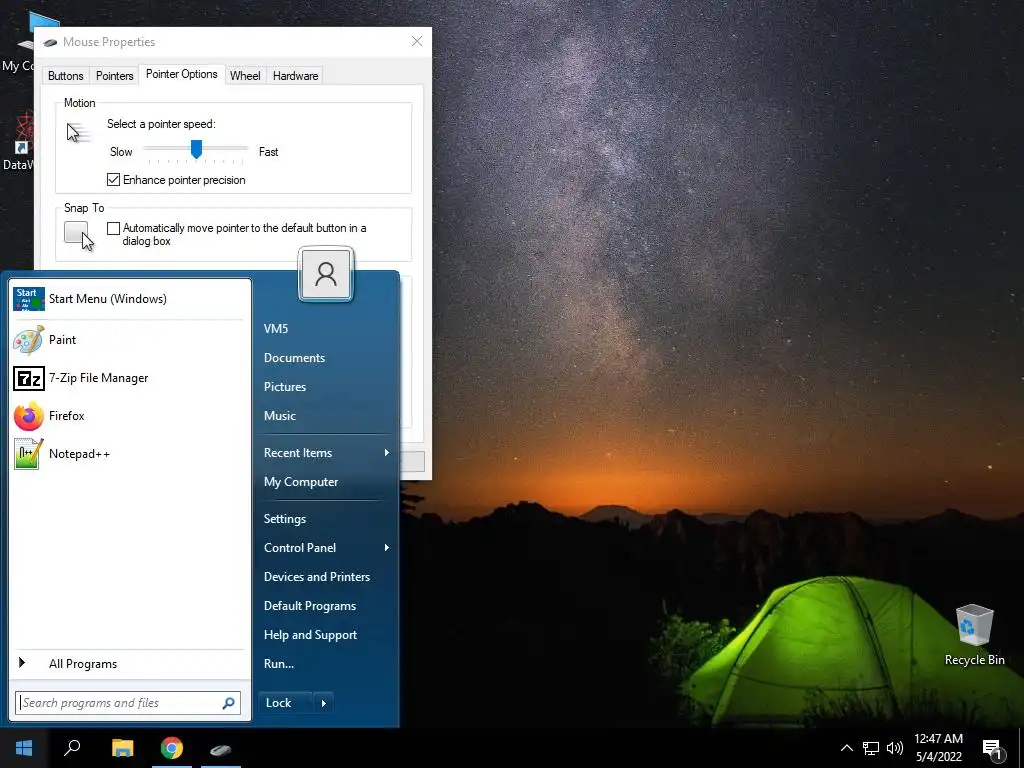Show hidden icons in the system tray

click(846, 748)
